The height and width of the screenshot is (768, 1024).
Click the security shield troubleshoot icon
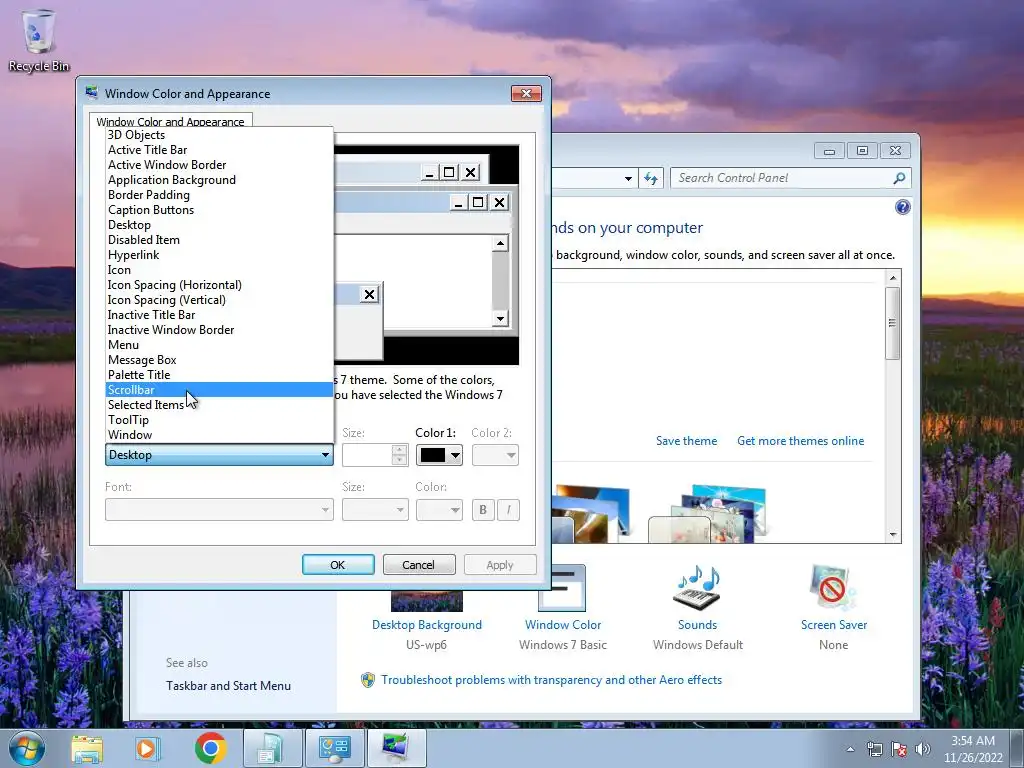click(x=368, y=680)
